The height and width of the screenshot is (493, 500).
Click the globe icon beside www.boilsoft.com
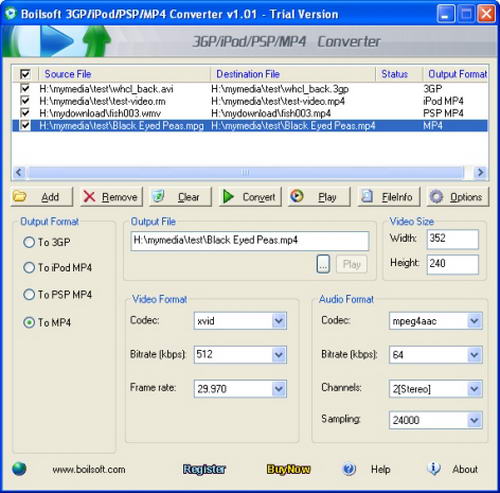click(x=19, y=469)
